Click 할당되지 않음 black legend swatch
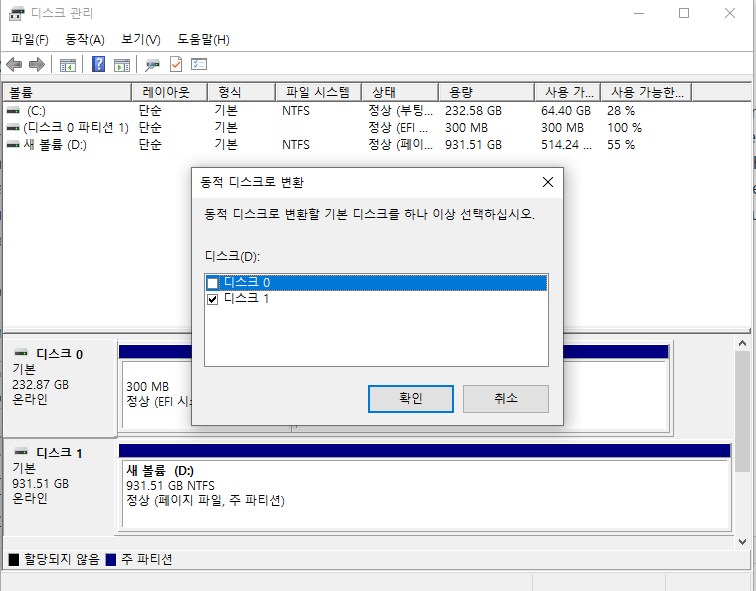The image size is (756, 591). (x=14, y=559)
